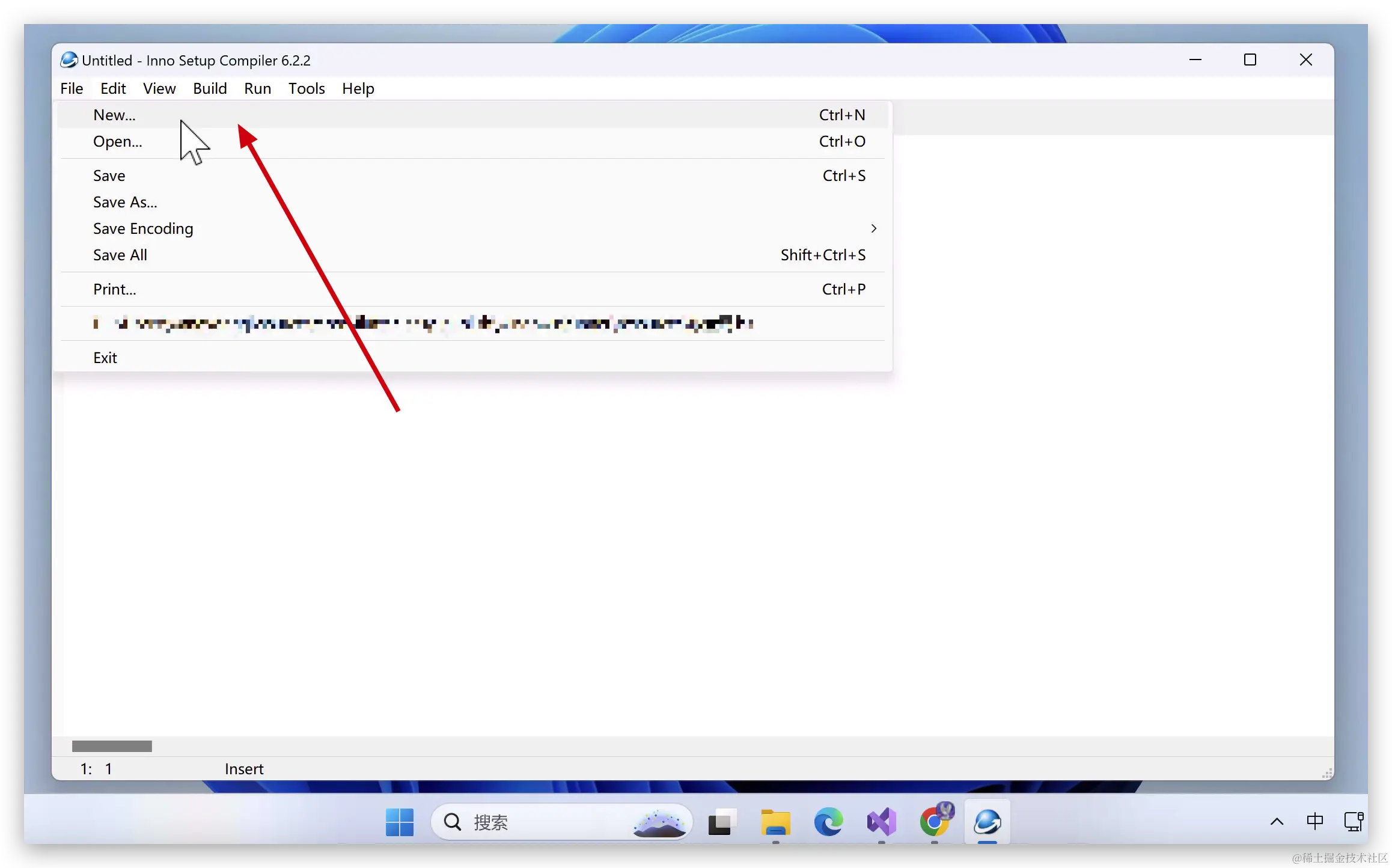
Task: Expand the Save Encoding submenu
Action: coord(472,228)
